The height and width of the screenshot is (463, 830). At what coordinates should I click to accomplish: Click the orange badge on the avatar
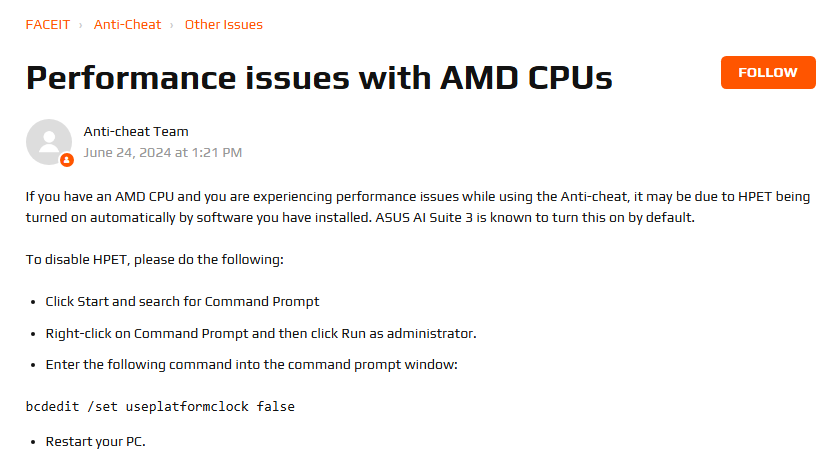coord(67,160)
